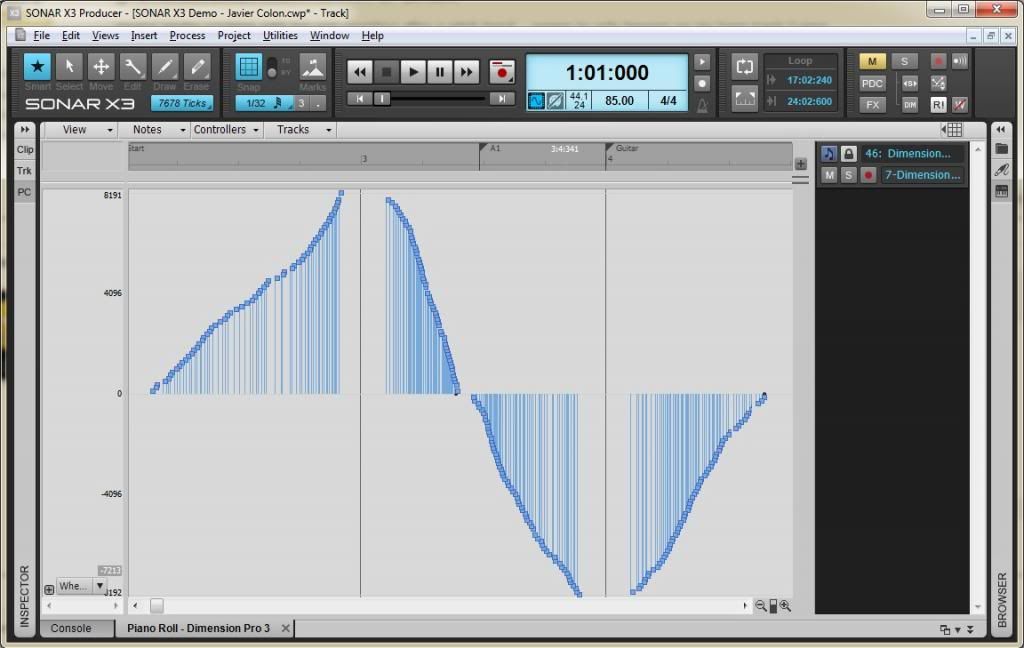Image resolution: width=1024 pixels, height=648 pixels.
Task: Select the Smart tool
Action: point(37,67)
